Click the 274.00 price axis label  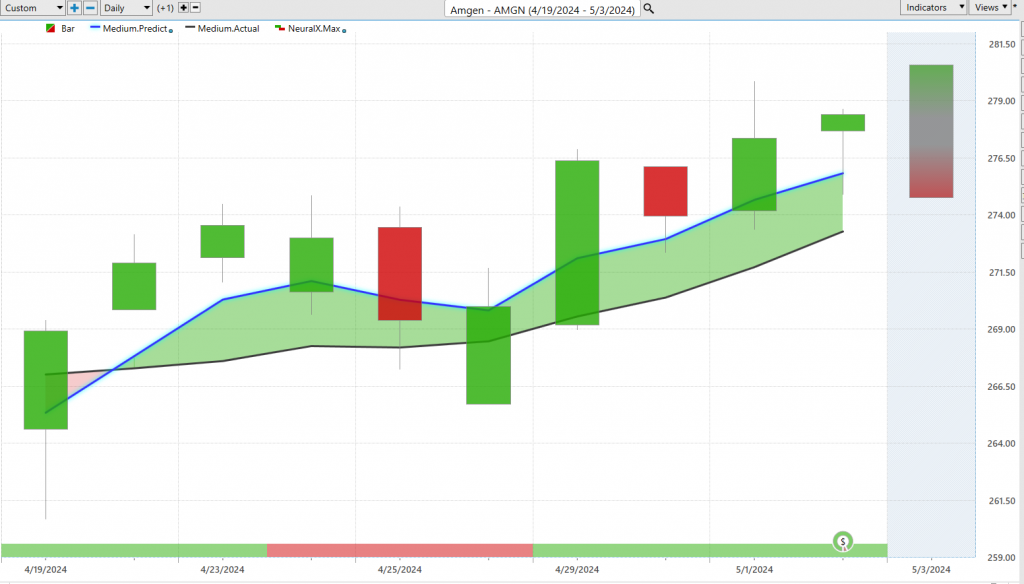coord(1002,216)
